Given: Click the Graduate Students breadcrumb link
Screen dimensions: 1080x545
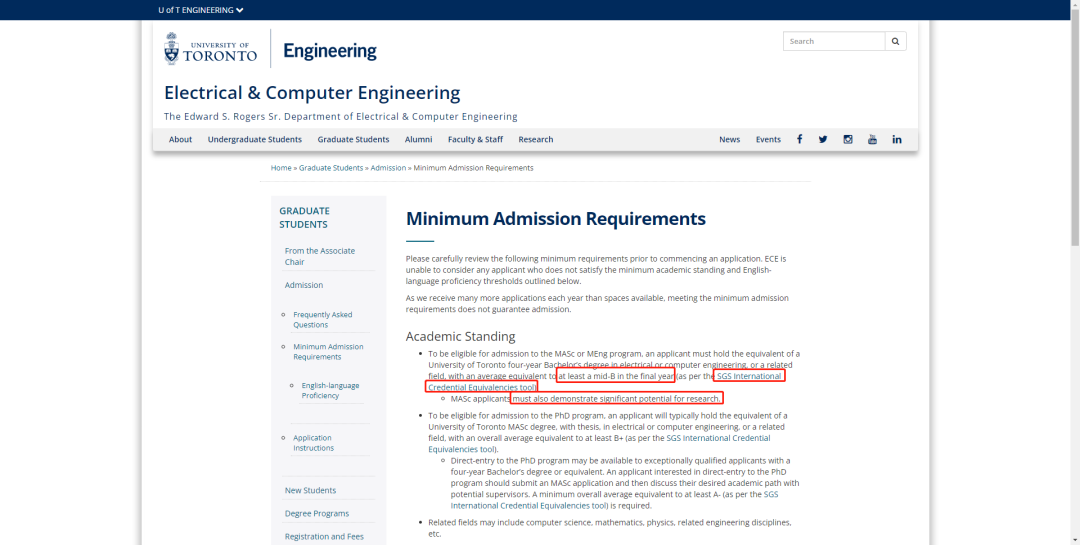Looking at the screenshot, I should tap(331, 168).
